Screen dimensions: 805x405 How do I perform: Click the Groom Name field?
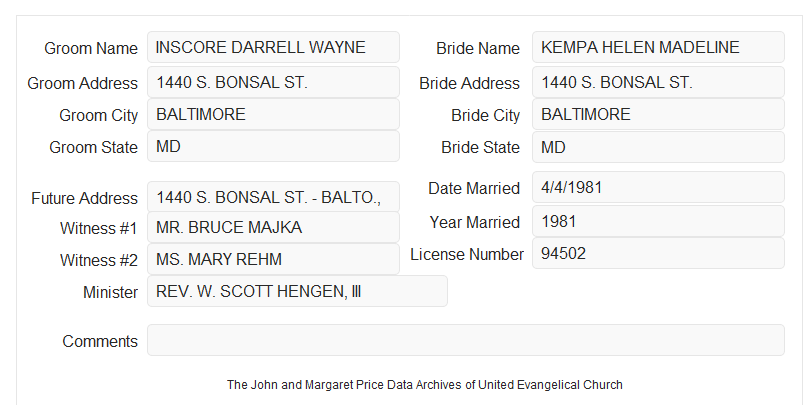point(273,47)
